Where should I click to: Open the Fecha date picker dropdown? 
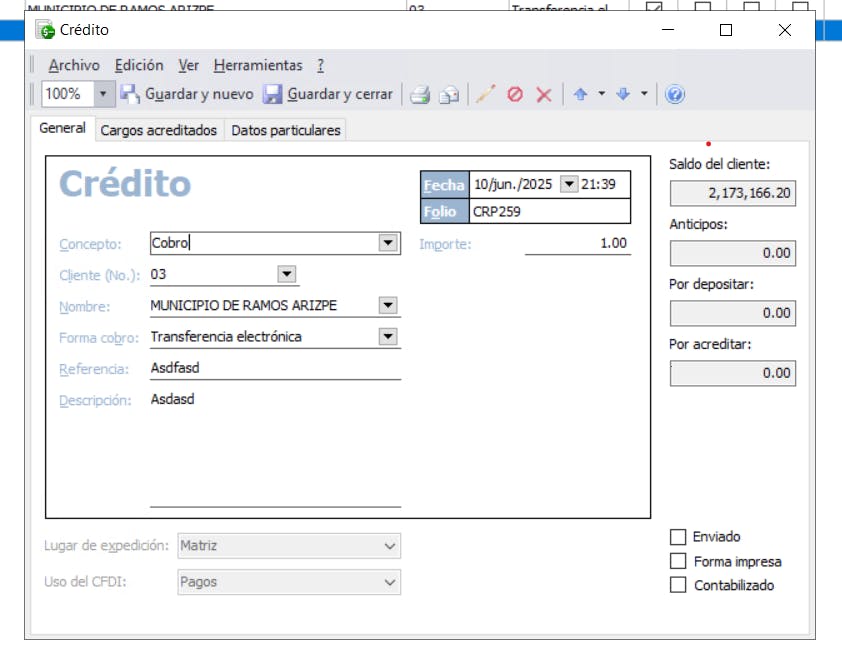tap(569, 184)
